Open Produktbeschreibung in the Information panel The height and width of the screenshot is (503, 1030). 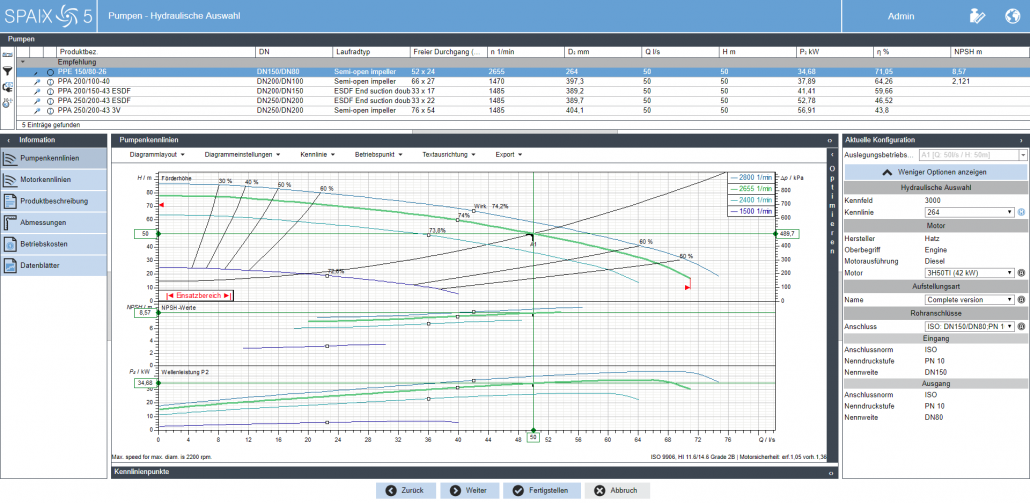[x=53, y=201]
